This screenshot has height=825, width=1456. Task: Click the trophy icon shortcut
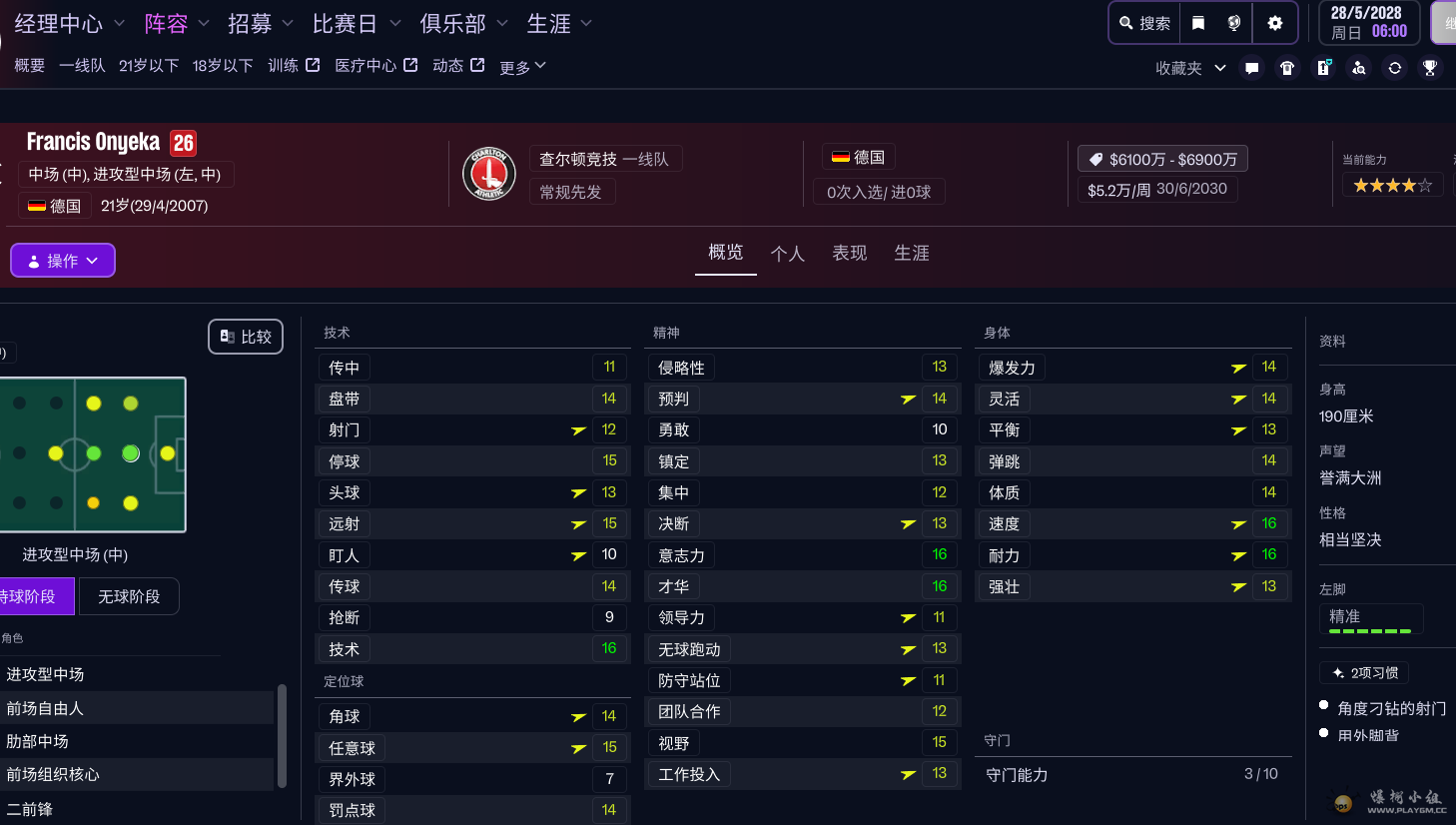[1430, 68]
